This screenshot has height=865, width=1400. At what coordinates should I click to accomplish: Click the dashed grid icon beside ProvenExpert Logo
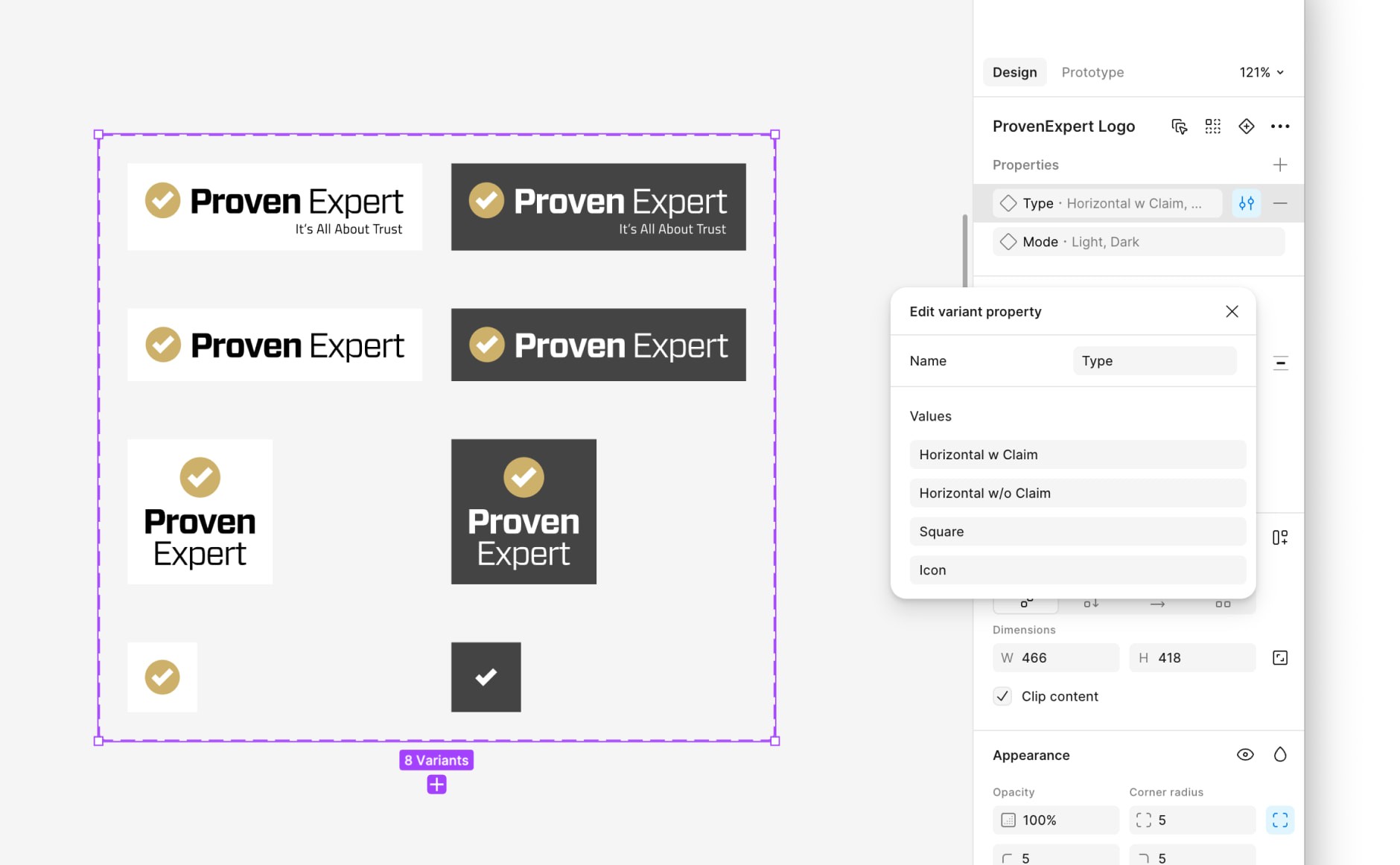tap(1213, 127)
